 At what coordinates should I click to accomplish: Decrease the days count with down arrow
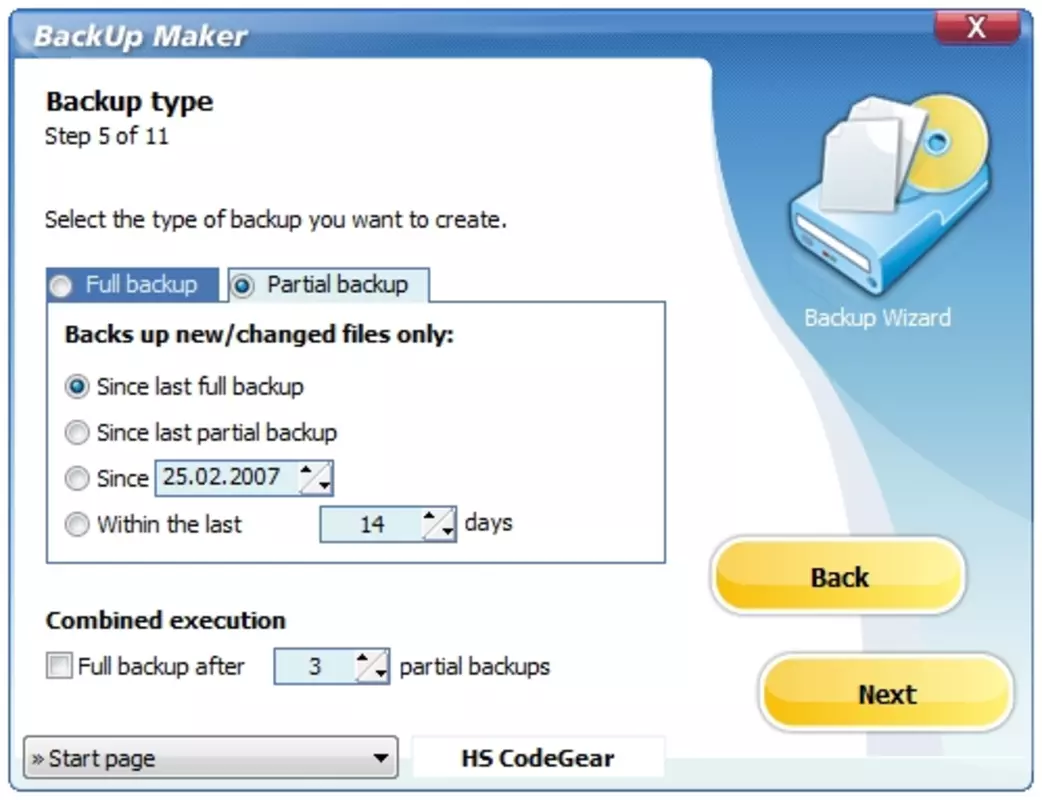click(448, 532)
